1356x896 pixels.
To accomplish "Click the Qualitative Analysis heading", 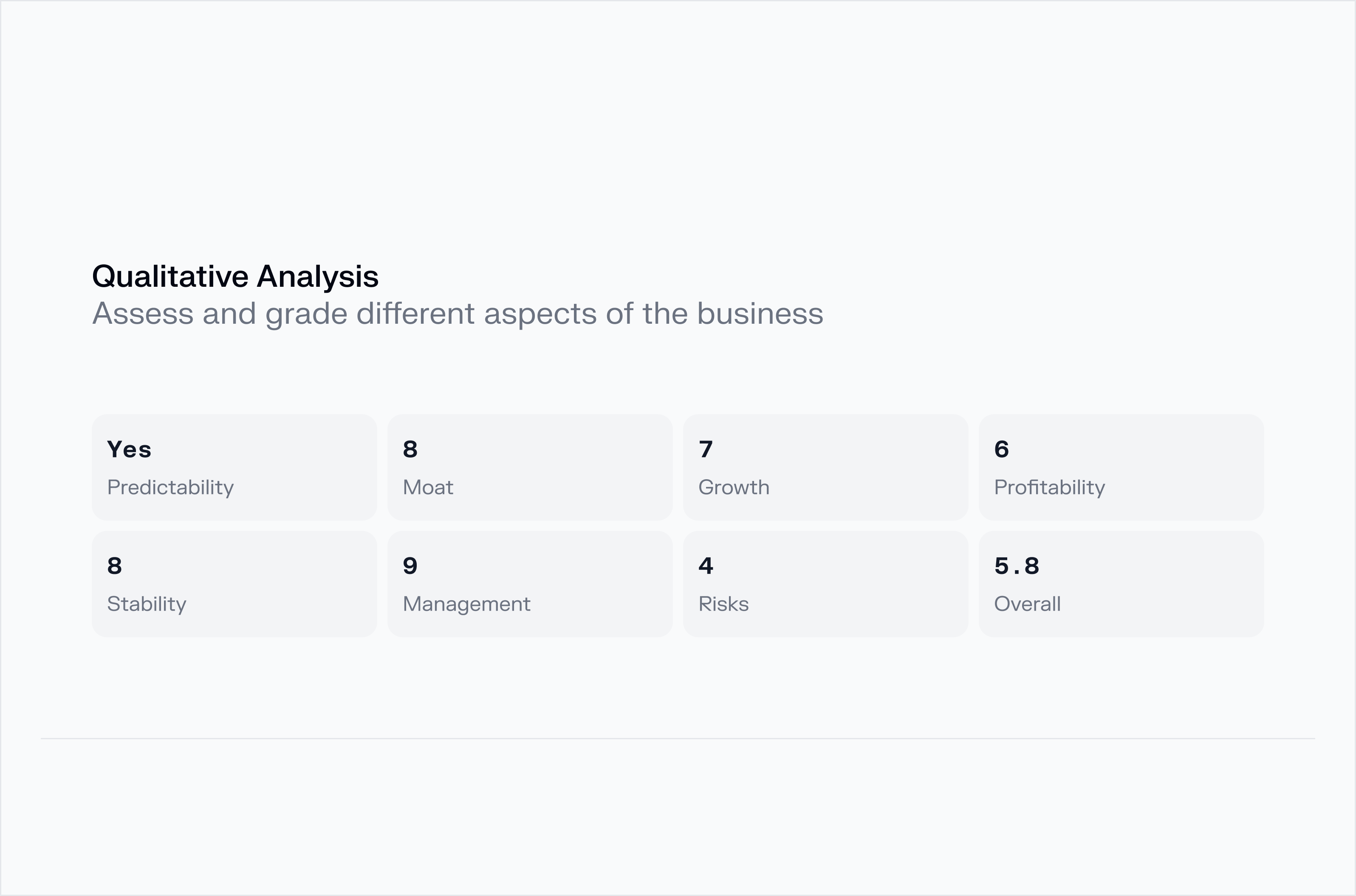I will point(235,277).
